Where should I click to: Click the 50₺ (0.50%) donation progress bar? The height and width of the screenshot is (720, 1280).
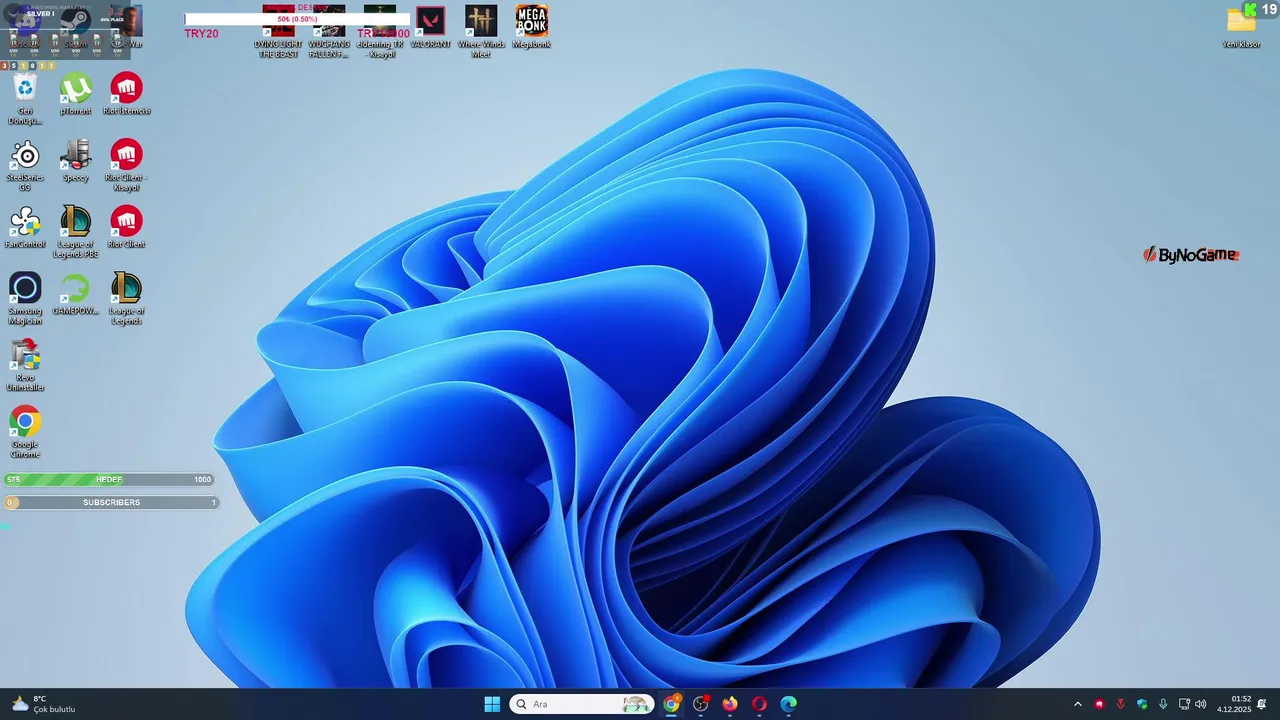[297, 19]
